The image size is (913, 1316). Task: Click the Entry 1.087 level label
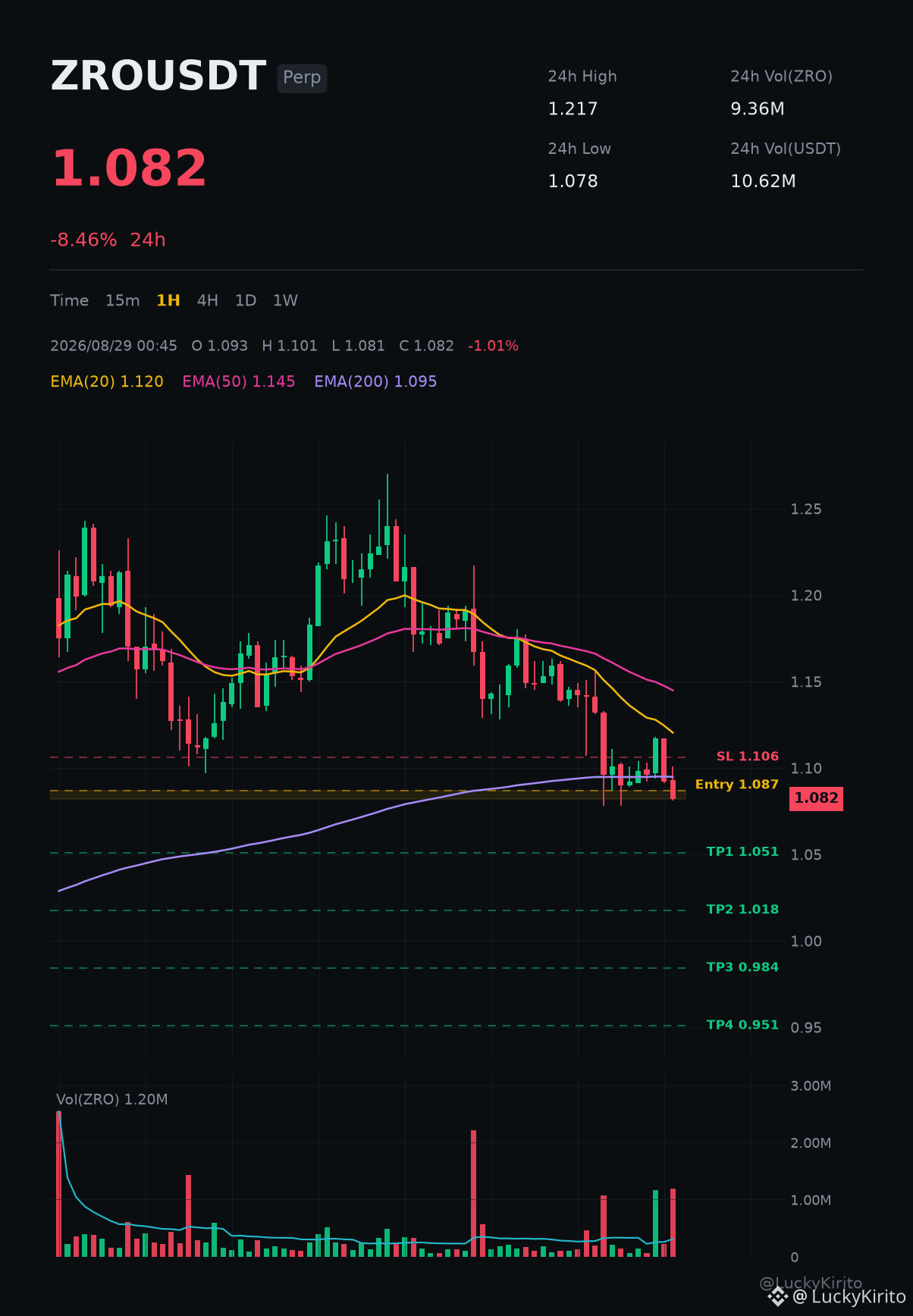tap(737, 785)
